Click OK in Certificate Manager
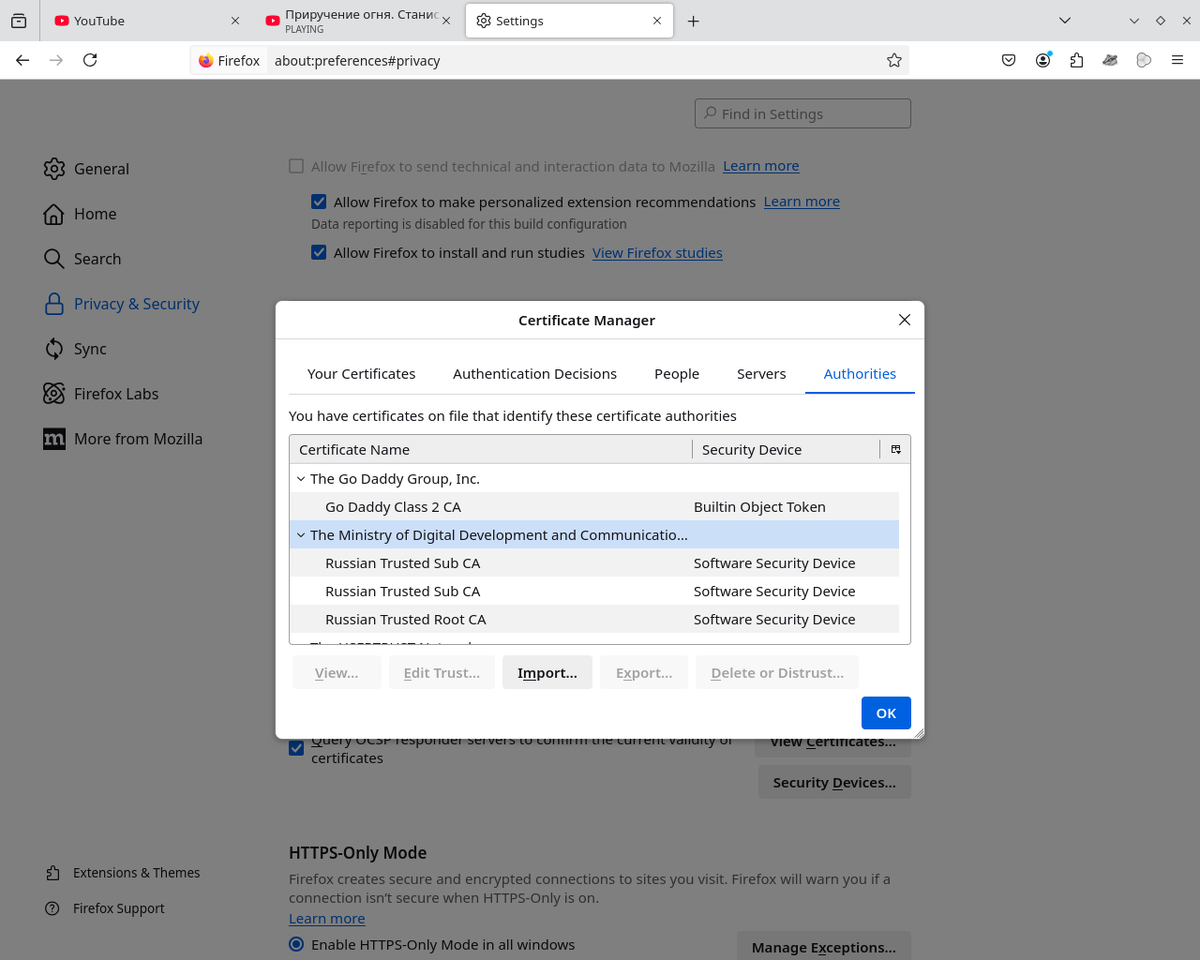This screenshot has width=1200, height=960. [x=886, y=713]
